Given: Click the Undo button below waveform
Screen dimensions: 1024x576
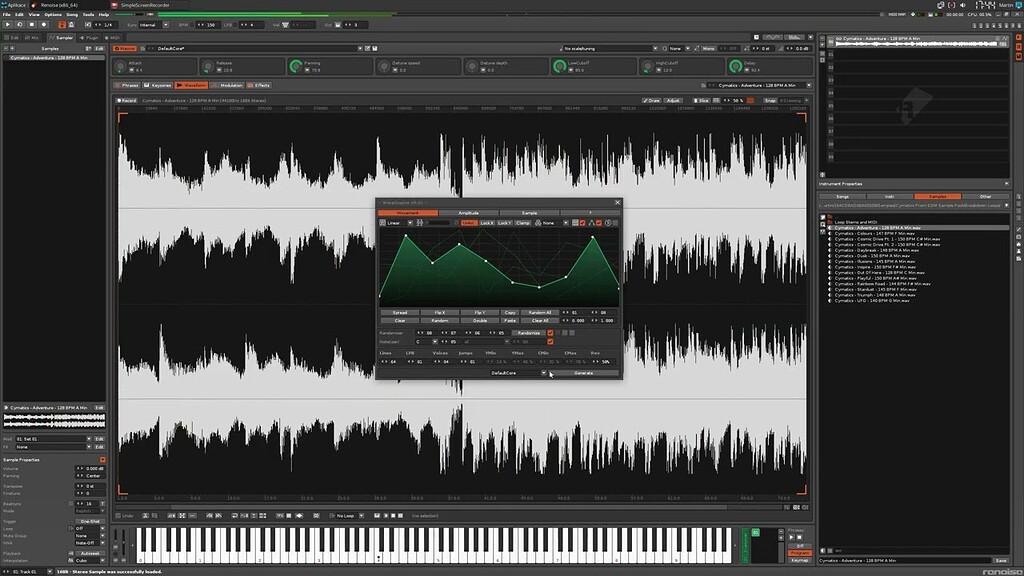Looking at the screenshot, I should point(125,516).
